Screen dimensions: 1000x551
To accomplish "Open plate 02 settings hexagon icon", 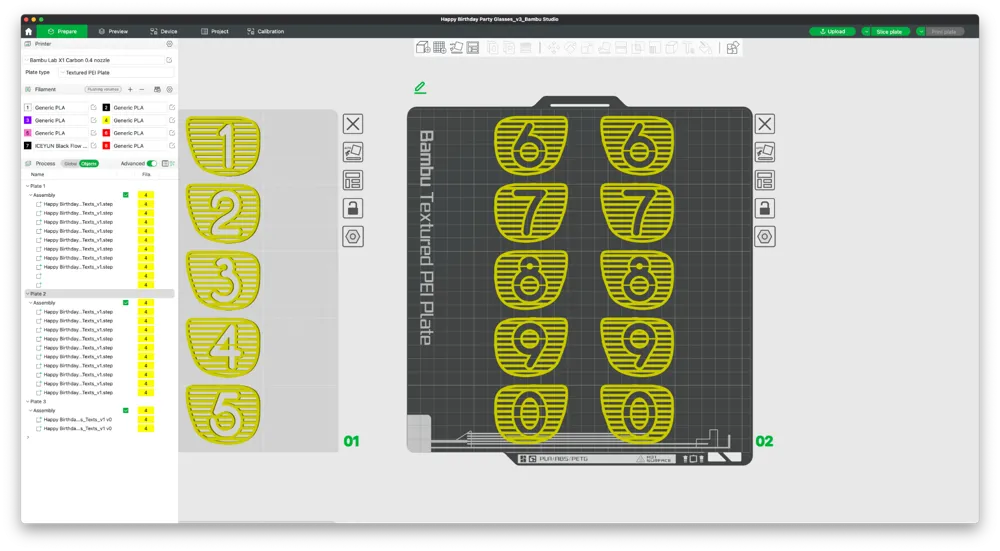I will pos(765,237).
